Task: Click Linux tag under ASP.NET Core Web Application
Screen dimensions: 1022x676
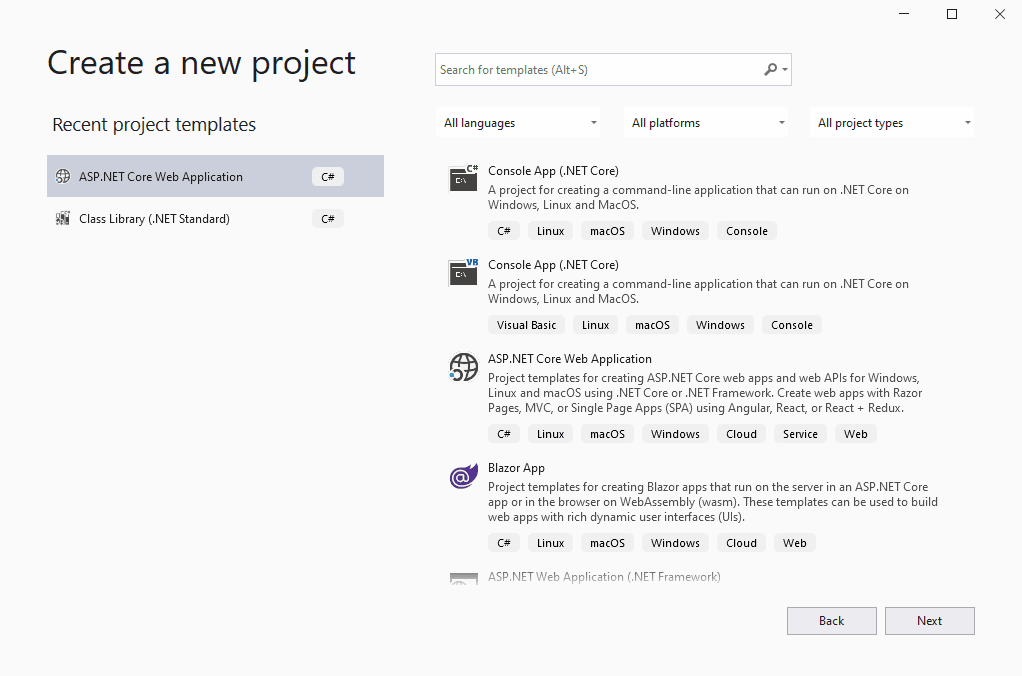Action: click(550, 434)
